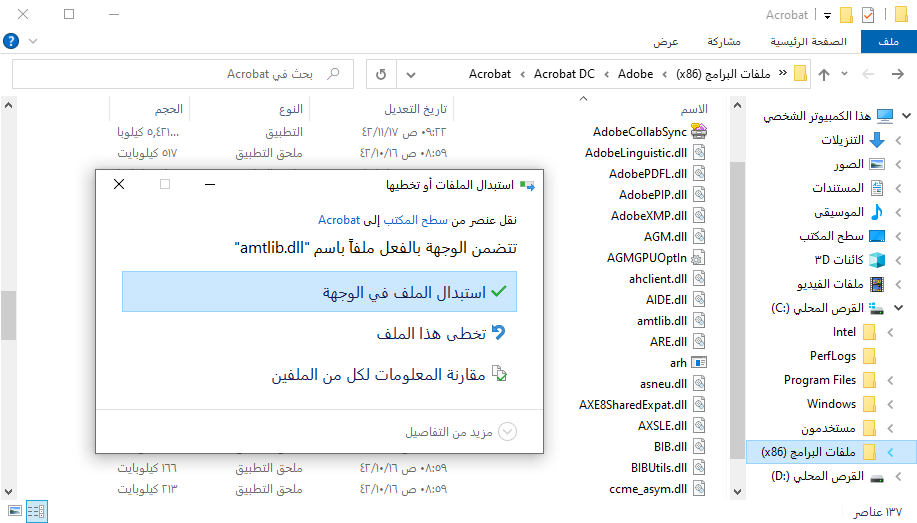This screenshot has width=917, height=523.
Task: Click the سطح المكتب link in dialog
Action: (x=415, y=220)
